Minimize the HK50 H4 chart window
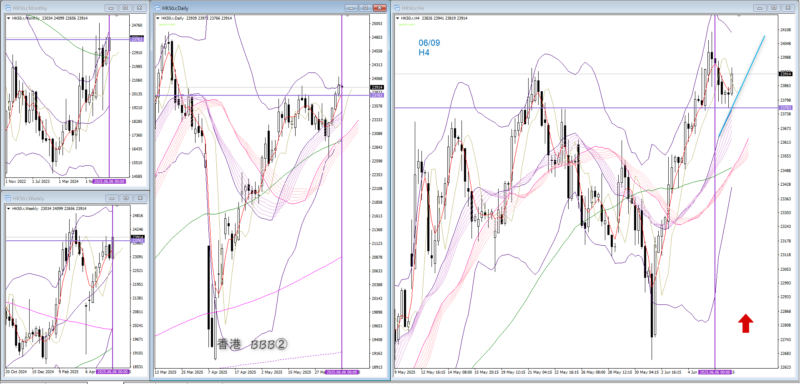The width and height of the screenshot is (800, 384). pos(760,8)
